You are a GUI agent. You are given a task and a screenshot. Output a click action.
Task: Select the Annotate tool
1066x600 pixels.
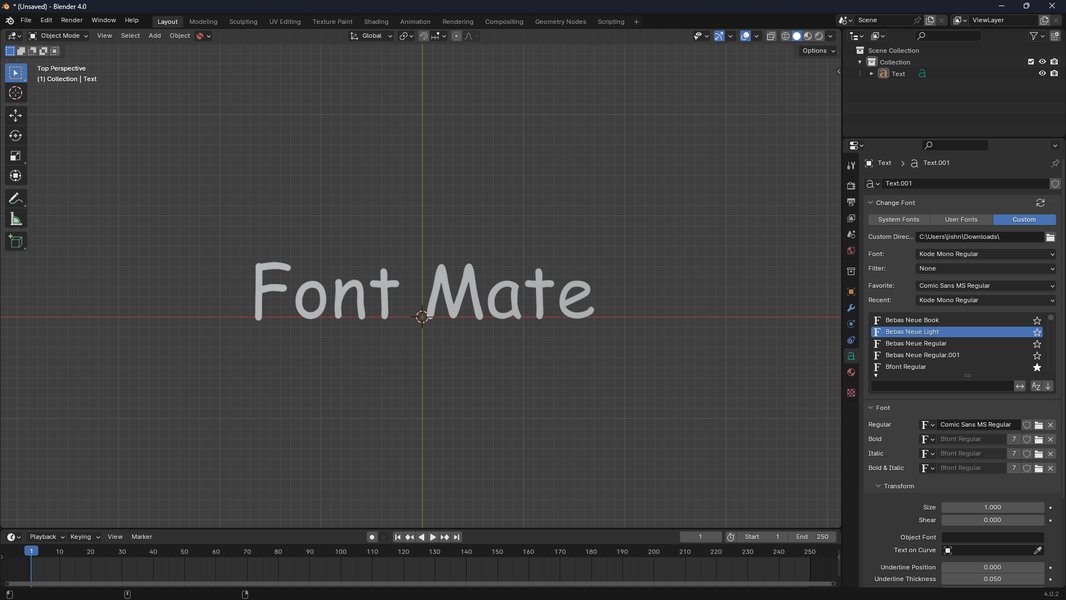point(16,199)
